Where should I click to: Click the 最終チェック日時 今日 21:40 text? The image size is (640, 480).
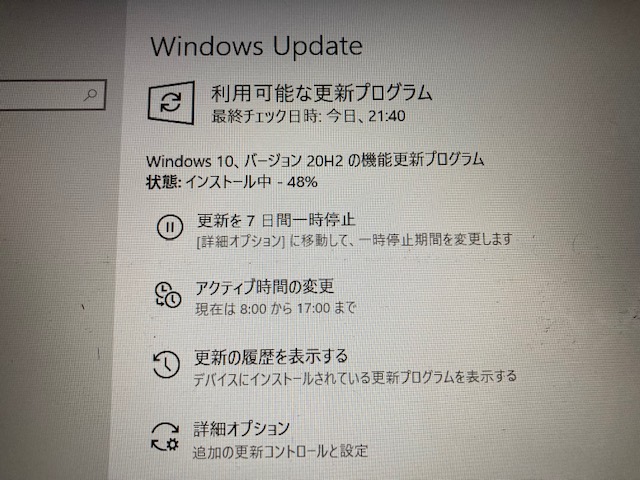[309, 116]
